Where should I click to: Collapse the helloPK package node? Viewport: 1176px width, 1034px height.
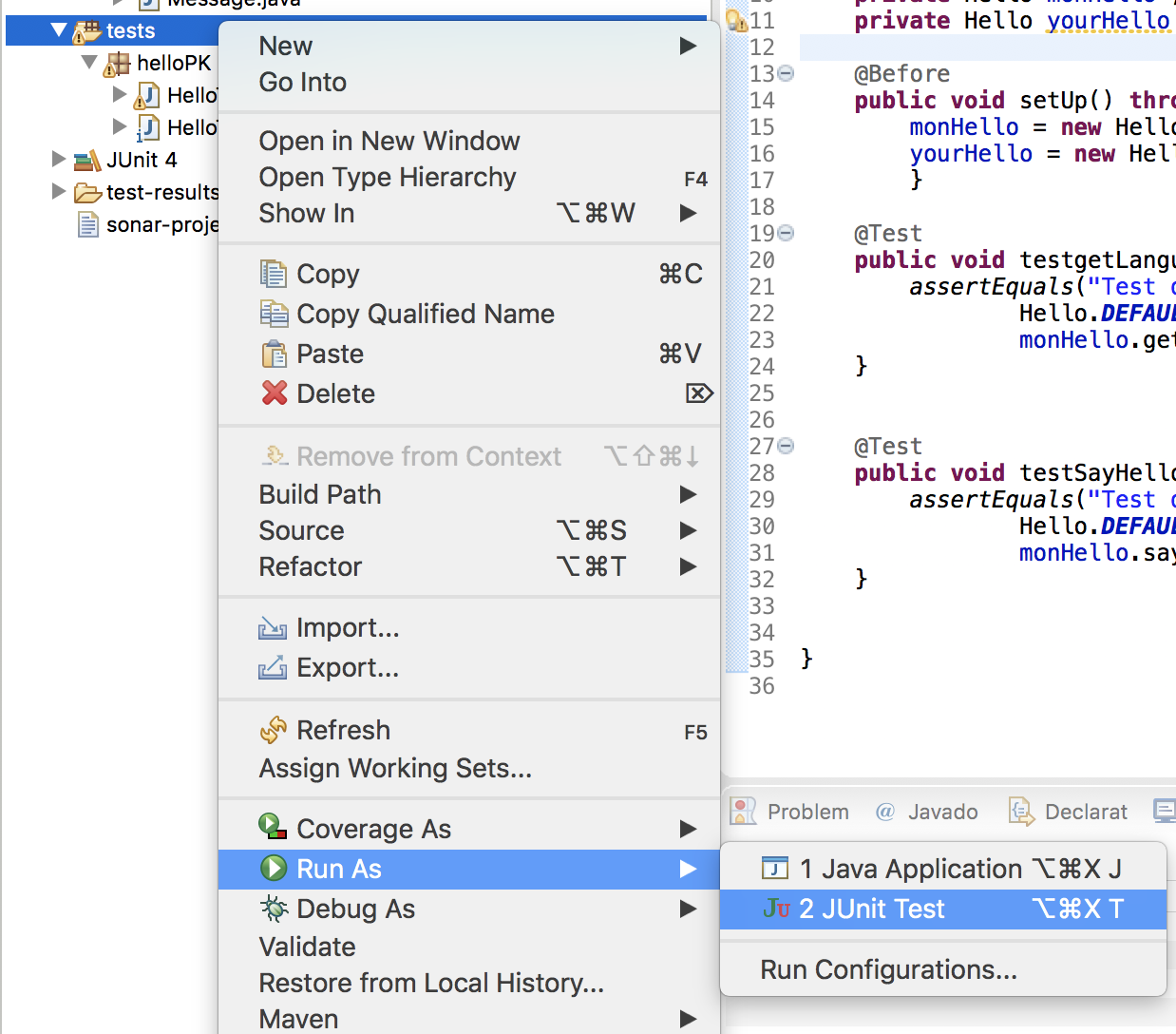[x=89, y=63]
